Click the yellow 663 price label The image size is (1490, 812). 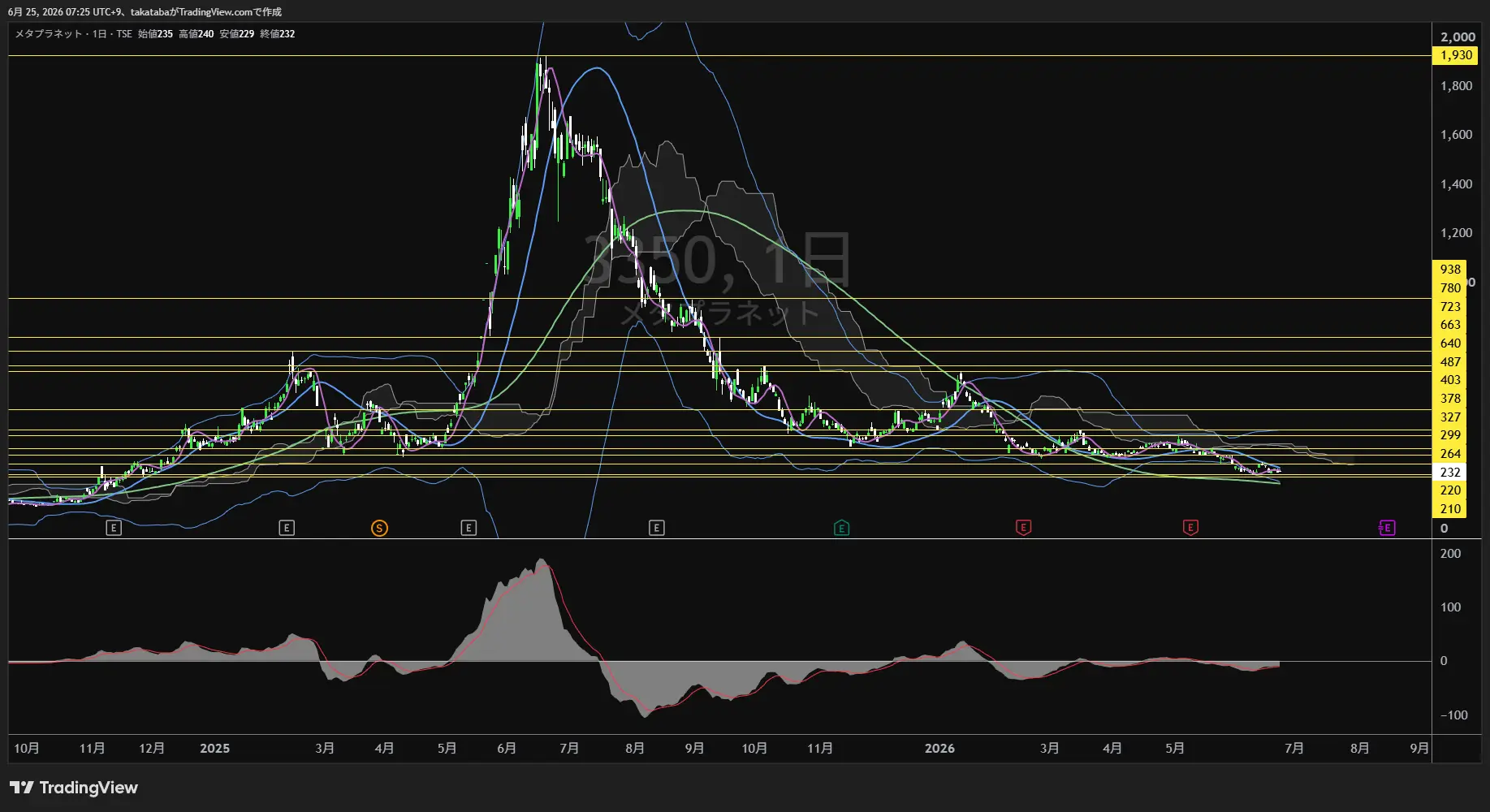(1450, 325)
